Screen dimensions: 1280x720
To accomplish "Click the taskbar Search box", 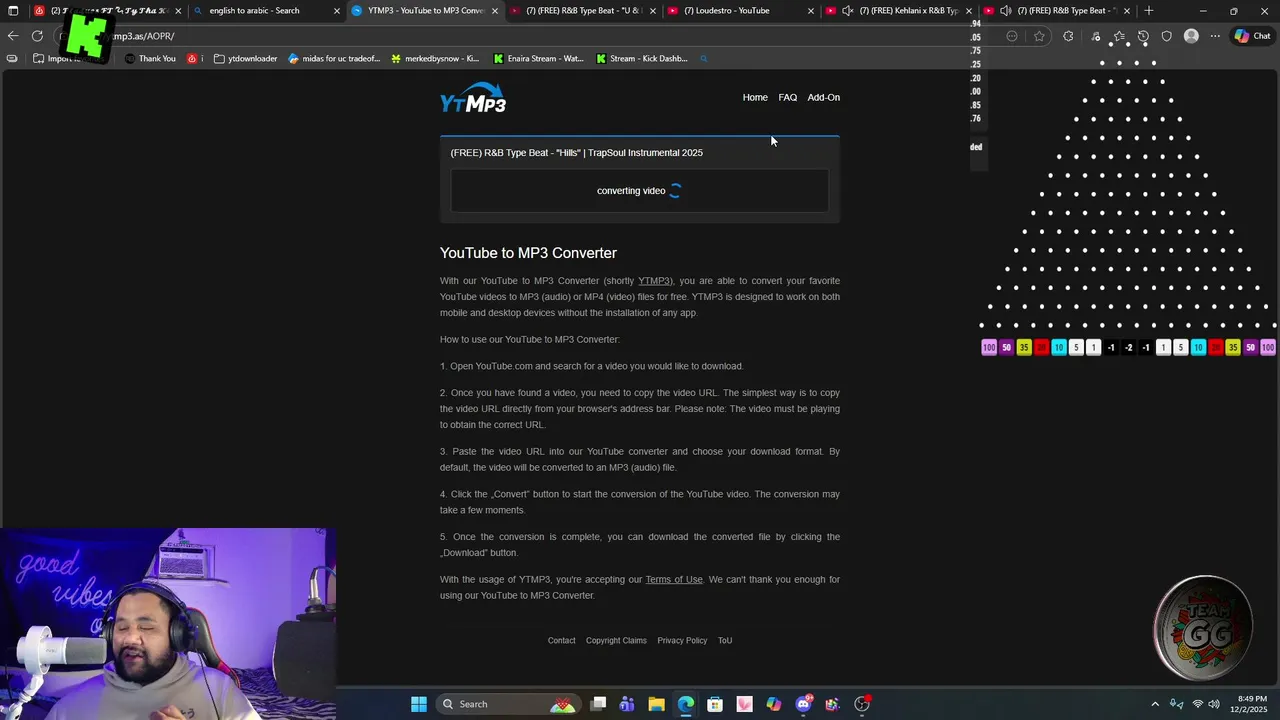I will [510, 704].
